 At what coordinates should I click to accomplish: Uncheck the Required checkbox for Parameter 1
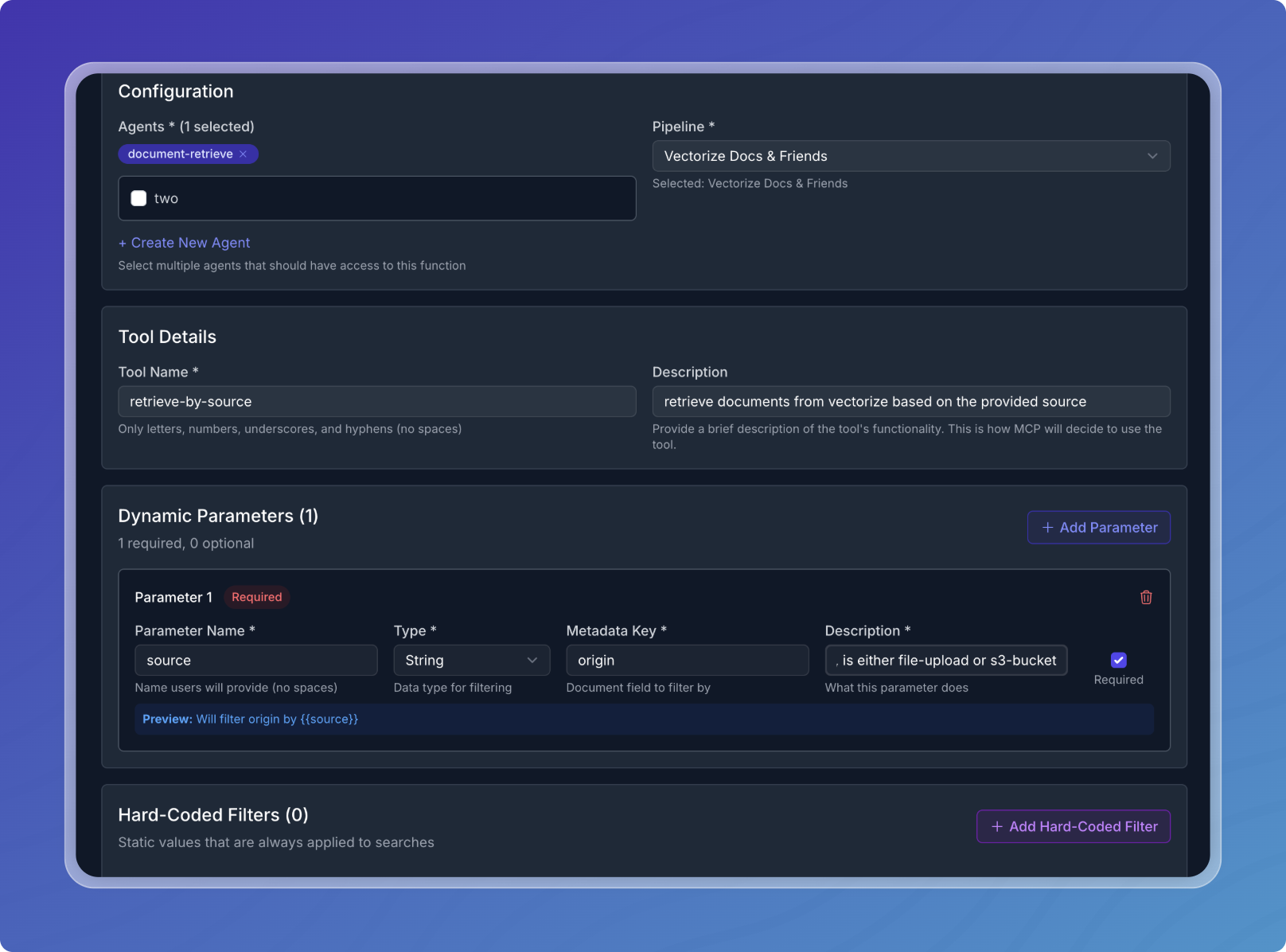(x=1118, y=660)
